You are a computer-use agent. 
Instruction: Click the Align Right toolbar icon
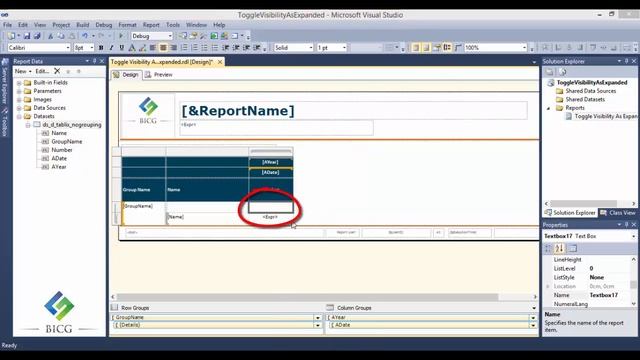(x=173, y=48)
